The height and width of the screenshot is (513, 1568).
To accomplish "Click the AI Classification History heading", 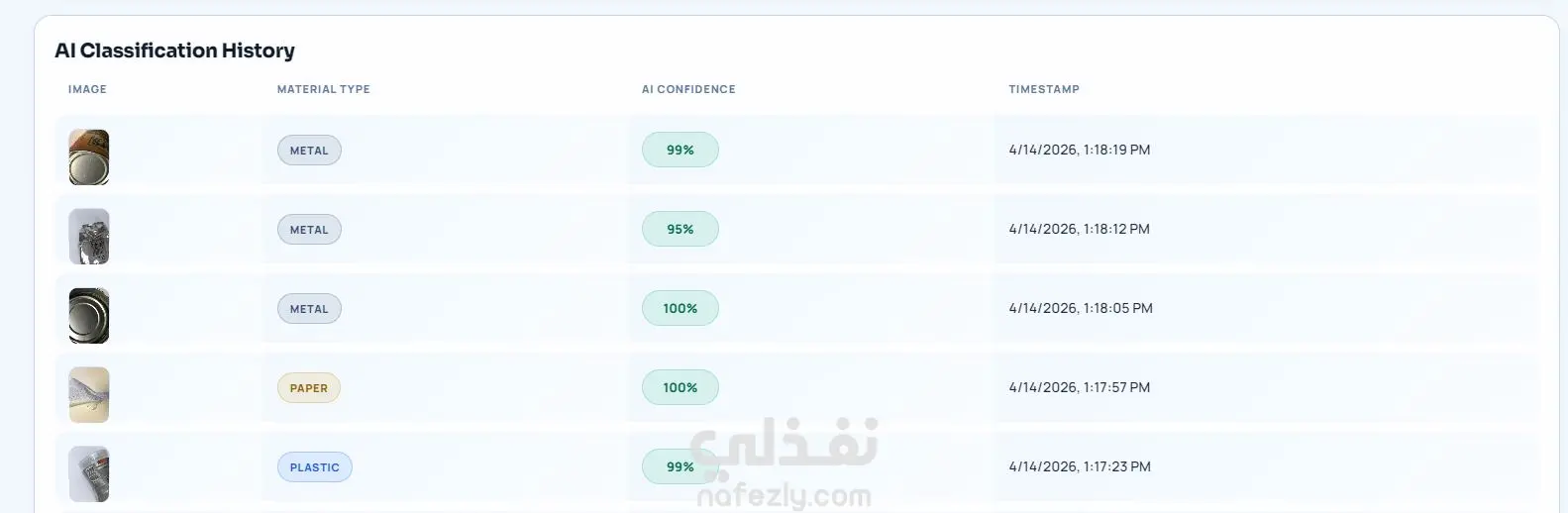I will 175,51.
